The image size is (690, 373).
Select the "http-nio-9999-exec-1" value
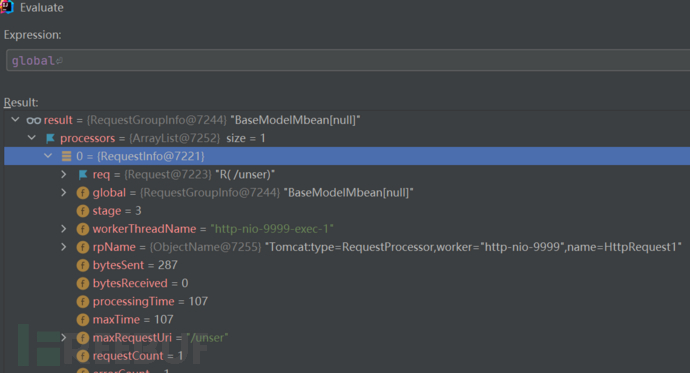[272, 229]
